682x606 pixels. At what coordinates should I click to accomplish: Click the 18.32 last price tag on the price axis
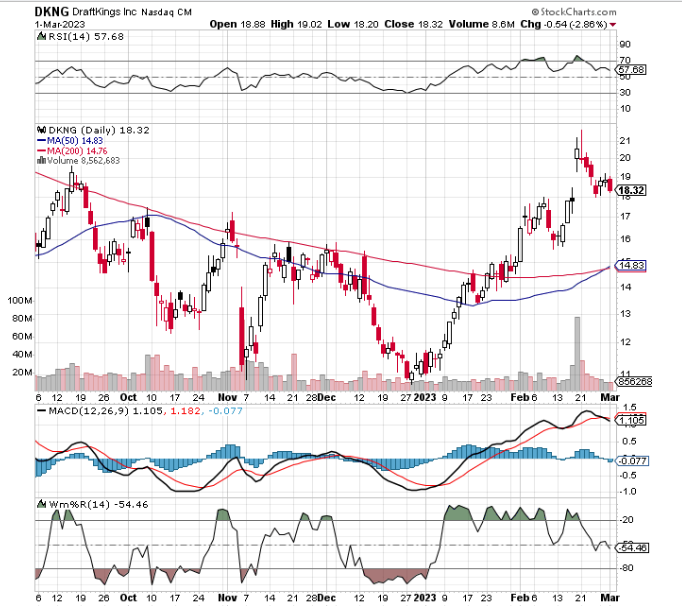point(631,191)
